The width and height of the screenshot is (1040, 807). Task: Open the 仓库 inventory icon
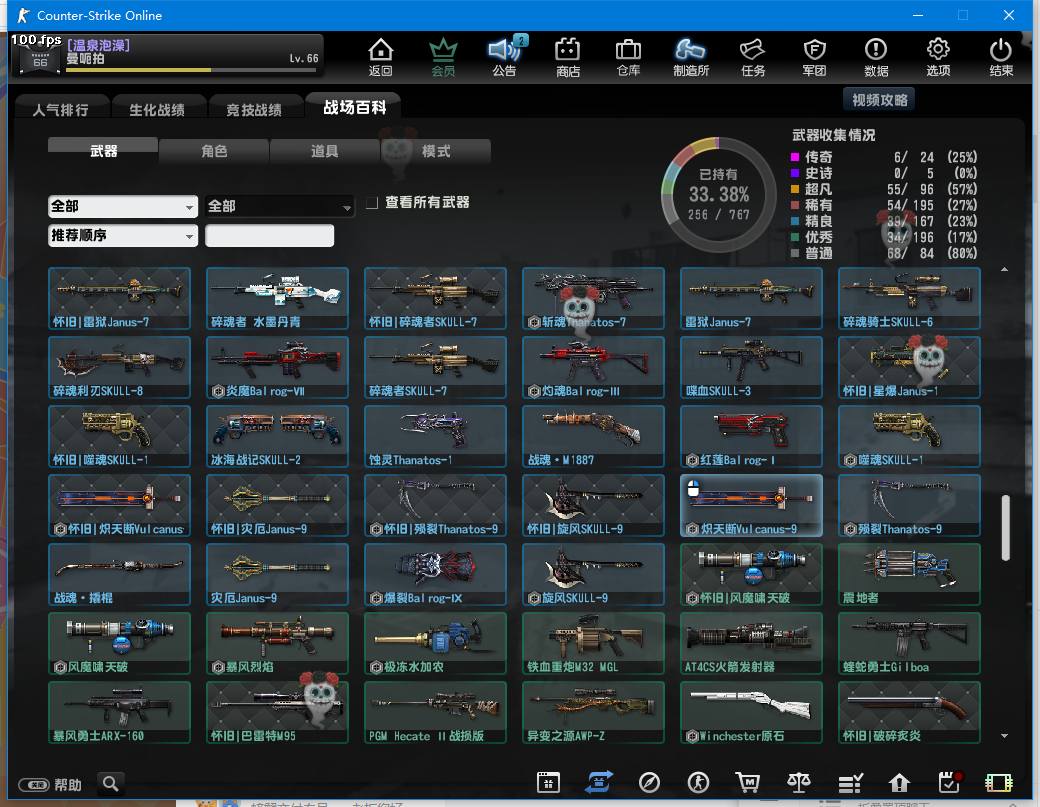(628, 57)
